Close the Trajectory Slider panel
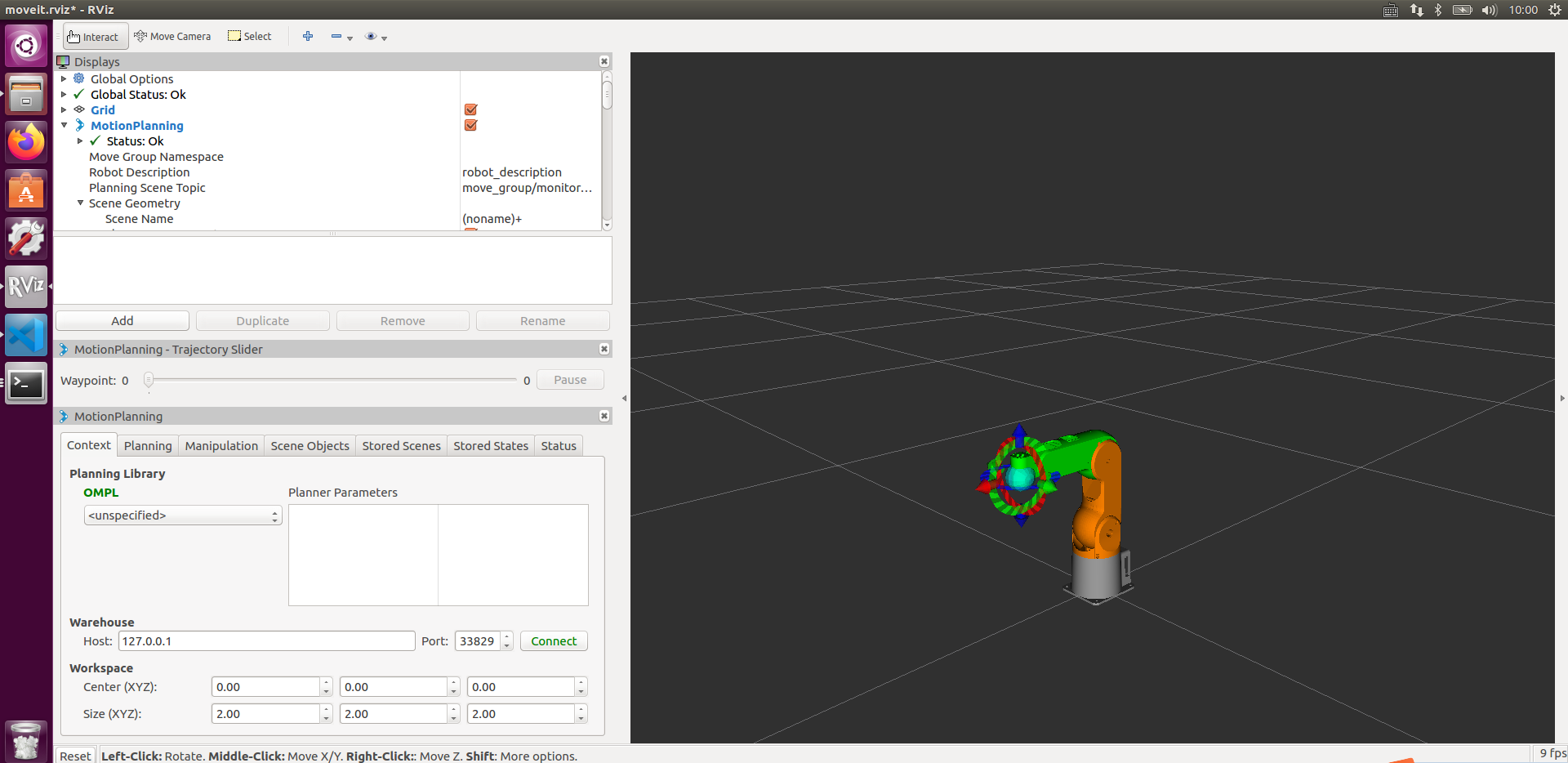 (x=604, y=350)
